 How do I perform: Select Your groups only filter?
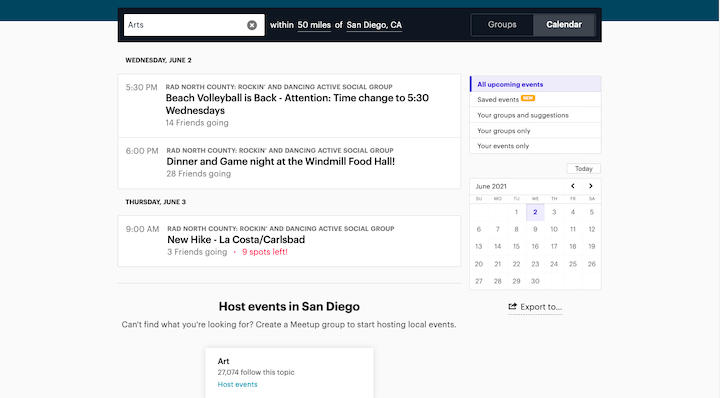point(535,130)
